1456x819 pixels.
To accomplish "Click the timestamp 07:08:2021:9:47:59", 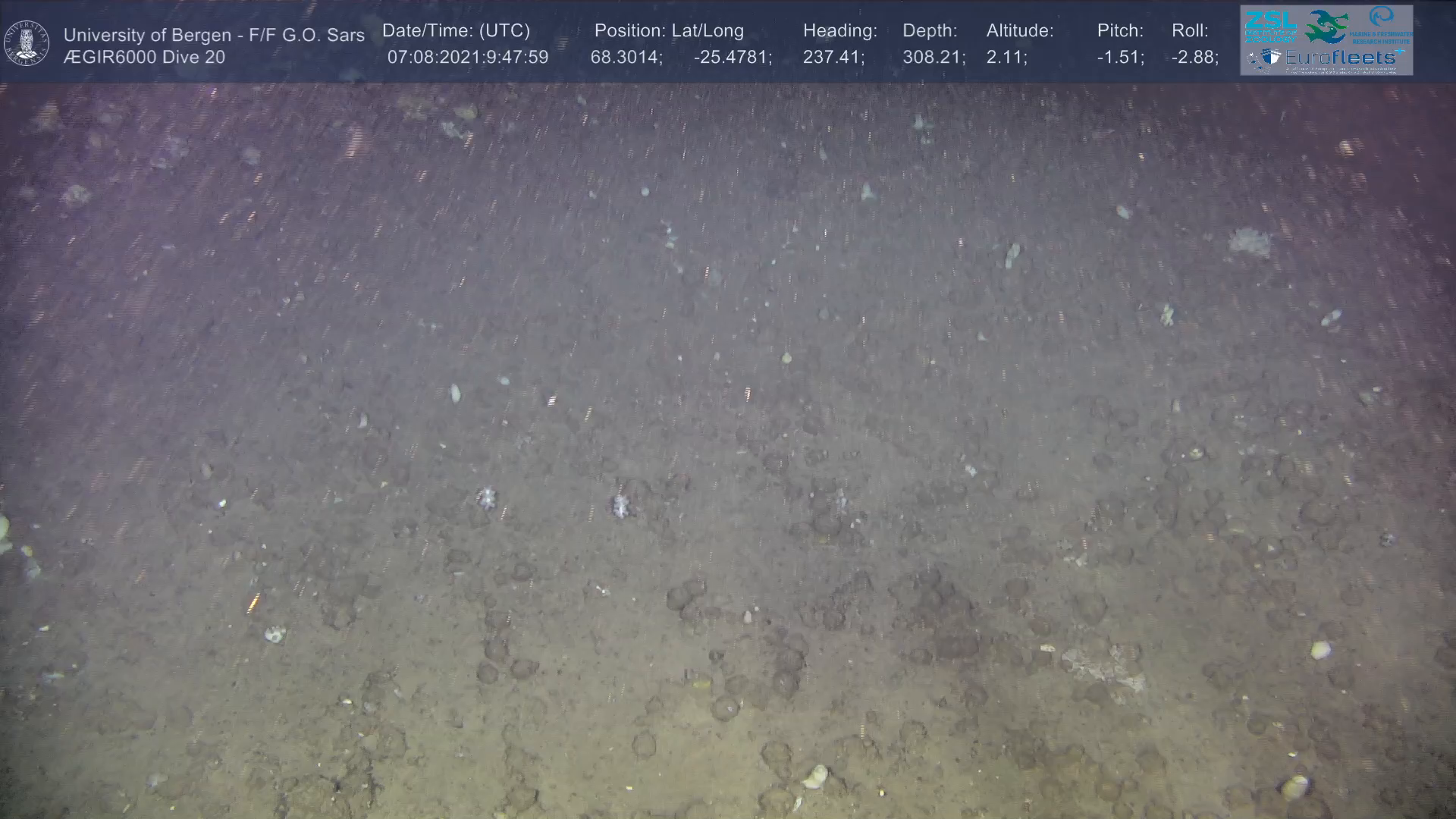I will 467,57.
